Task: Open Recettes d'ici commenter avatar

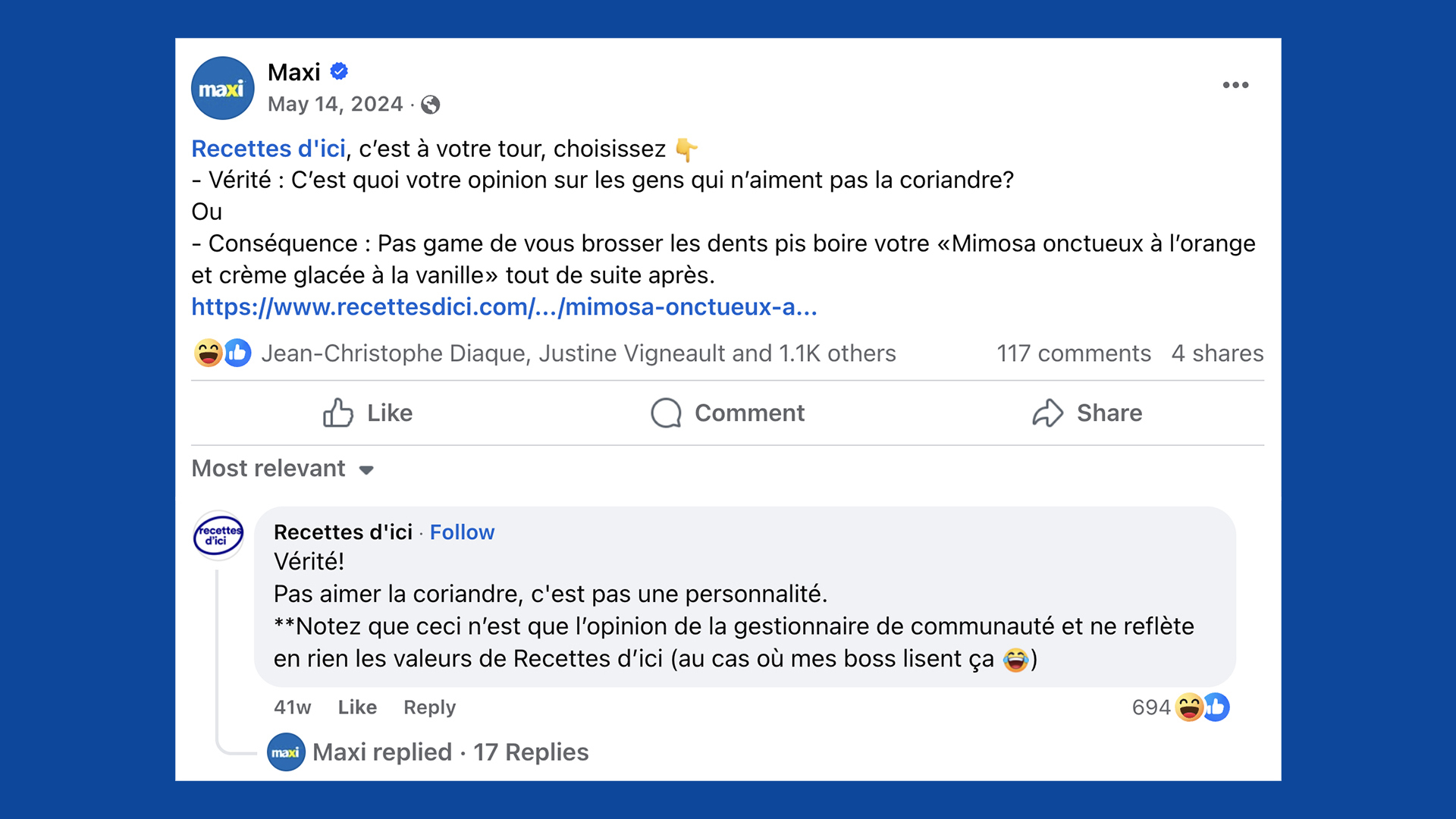Action: (x=218, y=535)
